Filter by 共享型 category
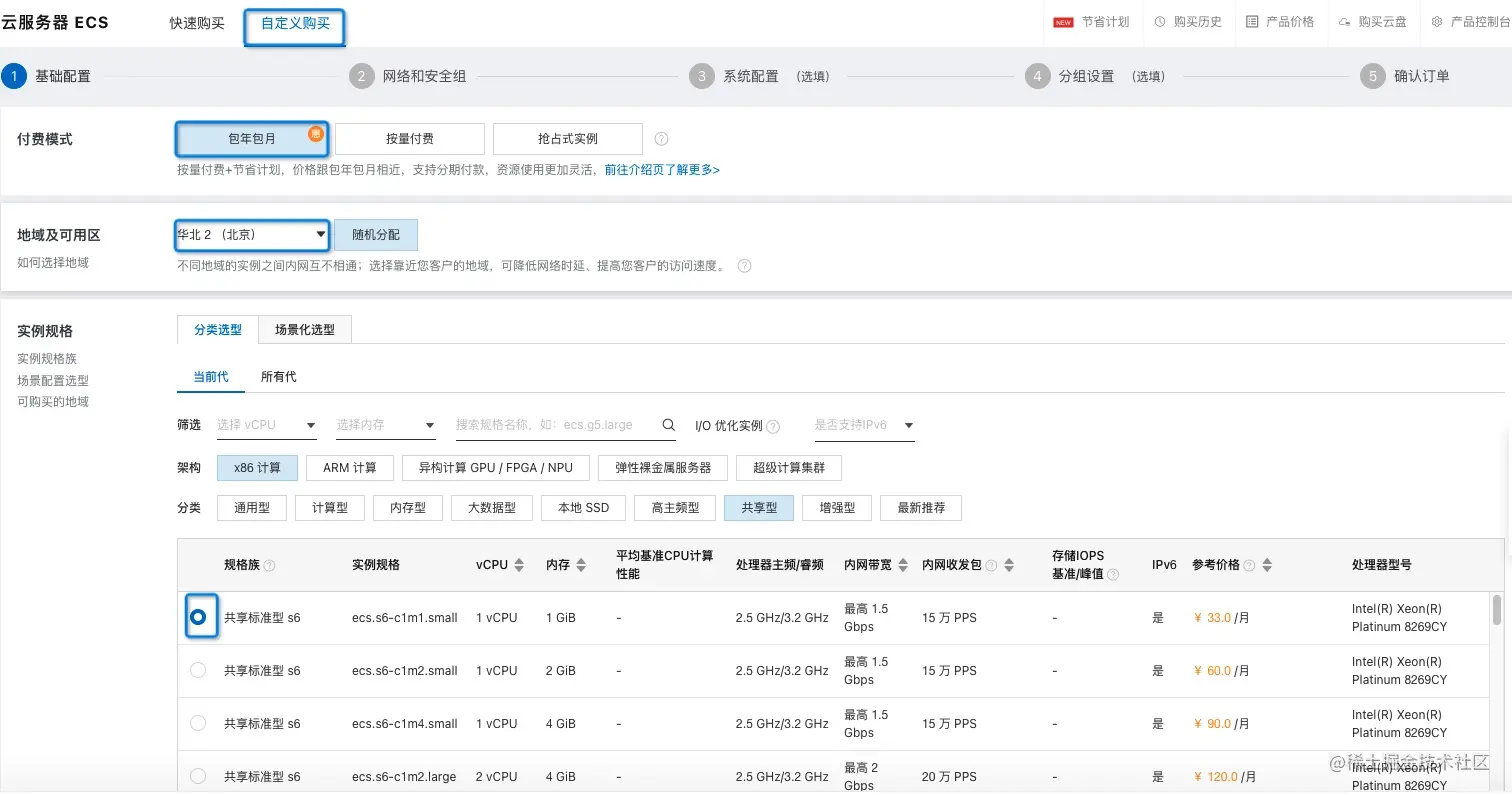The height and width of the screenshot is (795, 1512). [759, 508]
